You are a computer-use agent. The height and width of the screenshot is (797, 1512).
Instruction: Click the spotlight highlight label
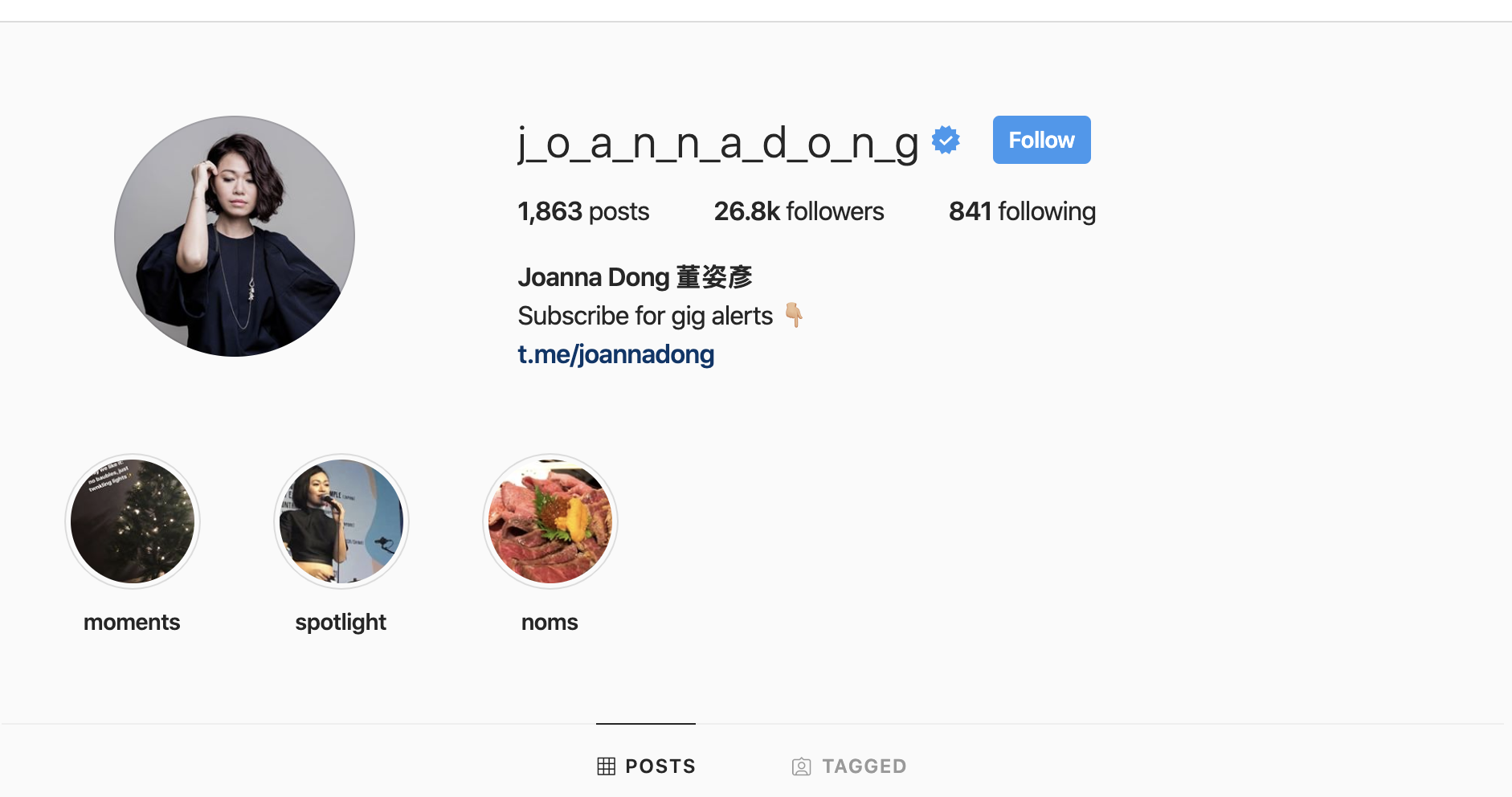pos(341,623)
